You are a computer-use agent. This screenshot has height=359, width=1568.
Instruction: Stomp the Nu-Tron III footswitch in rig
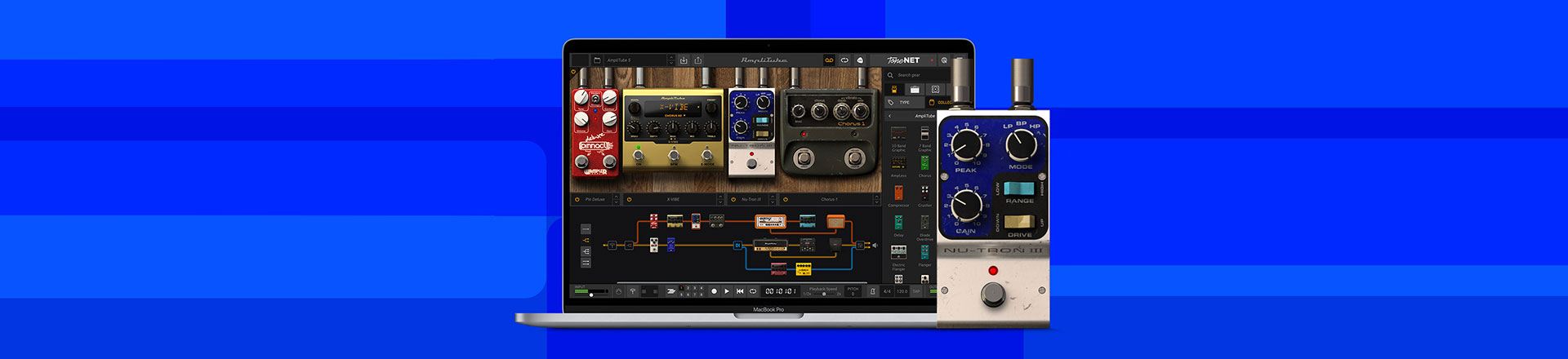point(751,165)
